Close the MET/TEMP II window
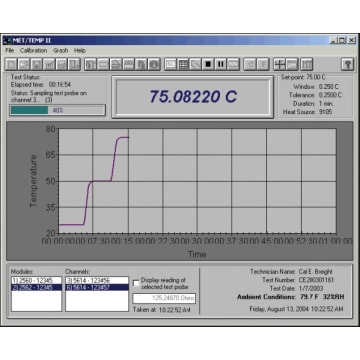The width and height of the screenshot is (360, 360). point(352,41)
